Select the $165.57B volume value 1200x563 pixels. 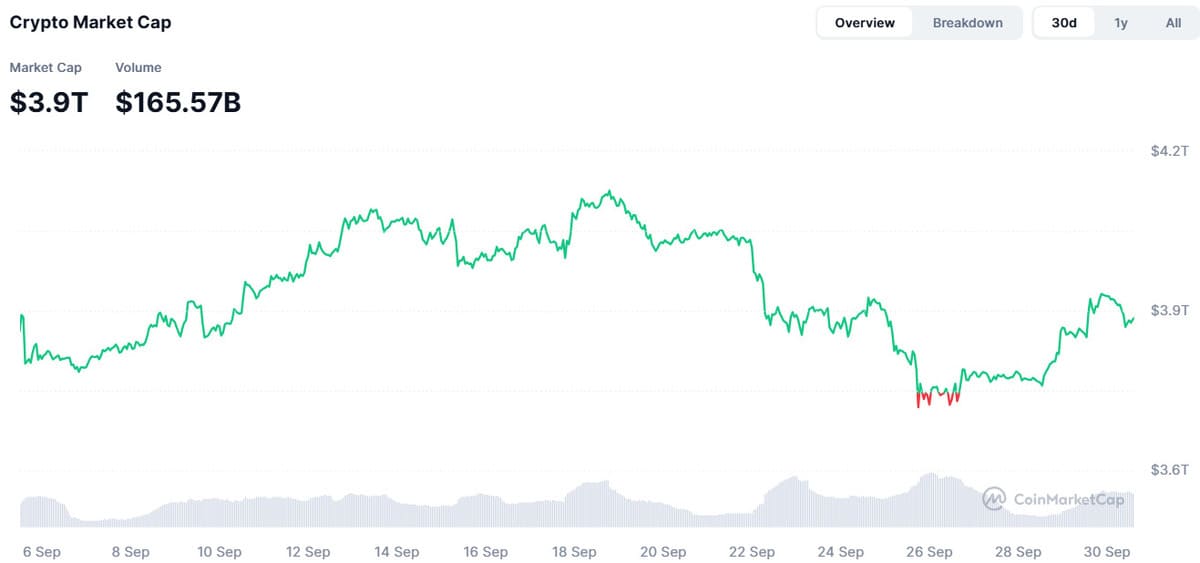178,102
